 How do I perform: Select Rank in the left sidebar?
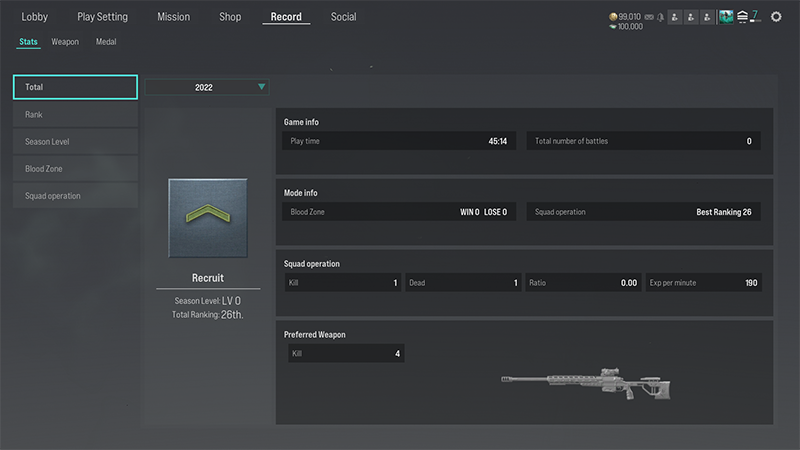(x=75, y=115)
